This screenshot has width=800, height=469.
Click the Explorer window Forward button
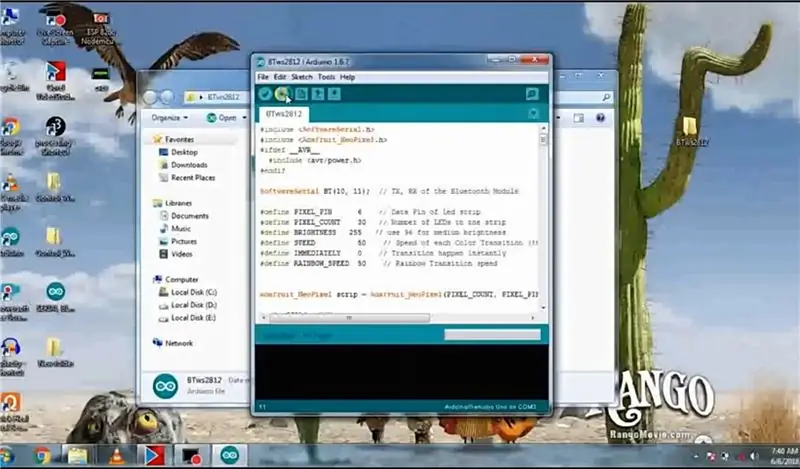(x=166, y=97)
